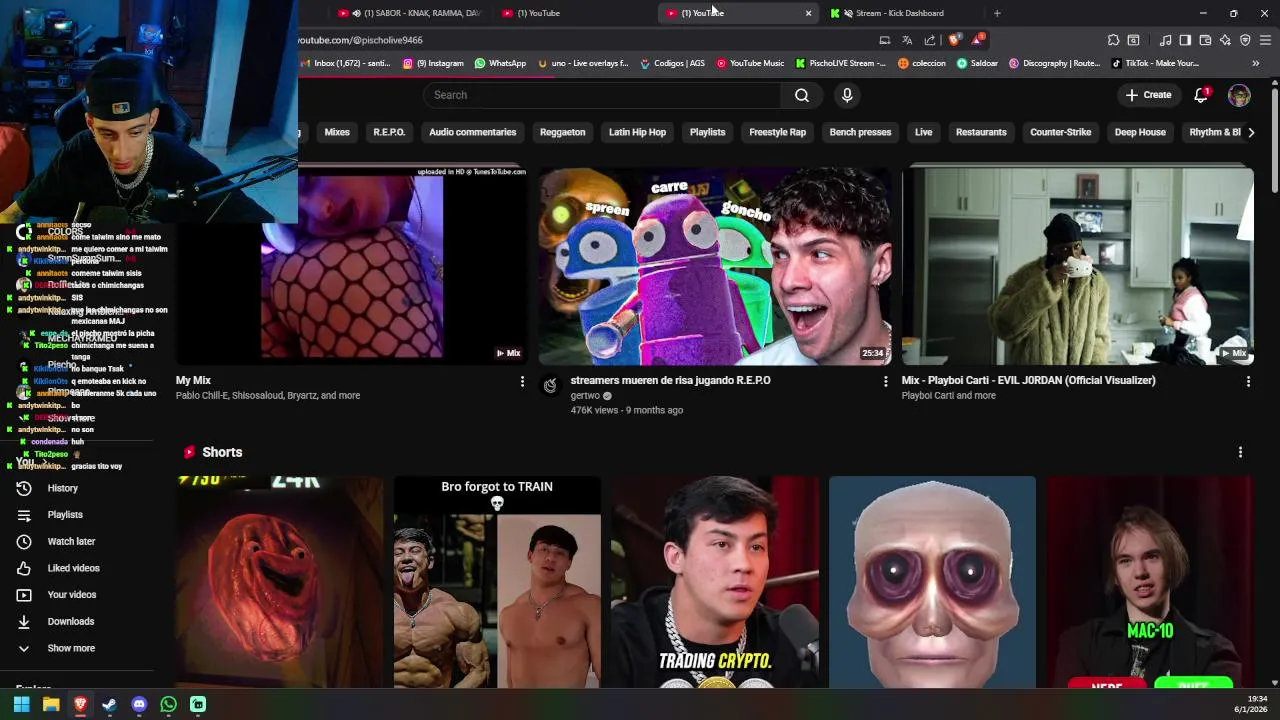Open the Bro forgot to TRAIN short
Image resolution: width=1280 pixels, height=720 pixels.
(497, 582)
